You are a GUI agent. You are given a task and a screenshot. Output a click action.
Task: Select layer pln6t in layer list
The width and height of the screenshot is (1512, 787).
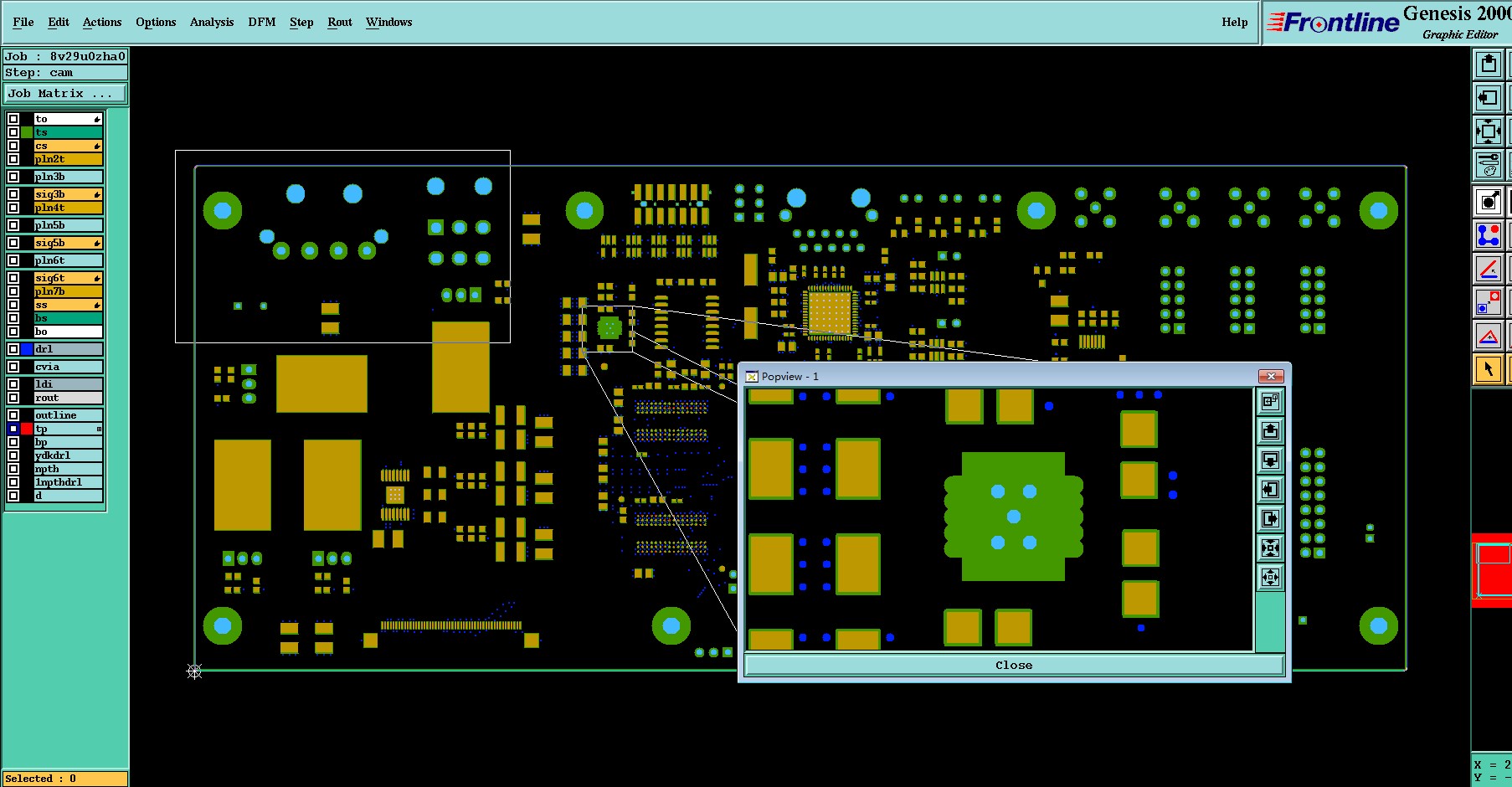click(x=68, y=260)
